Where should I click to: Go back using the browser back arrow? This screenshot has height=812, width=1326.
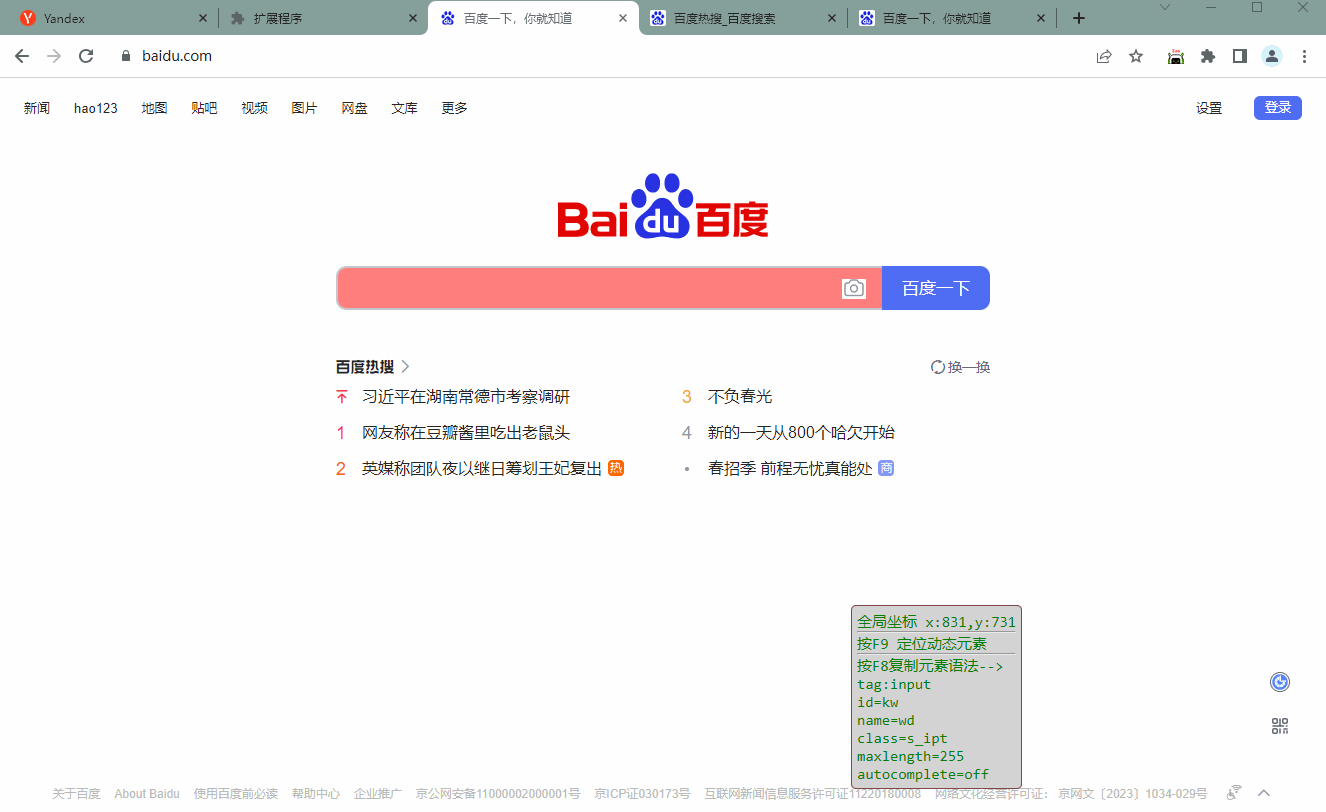click(x=22, y=56)
